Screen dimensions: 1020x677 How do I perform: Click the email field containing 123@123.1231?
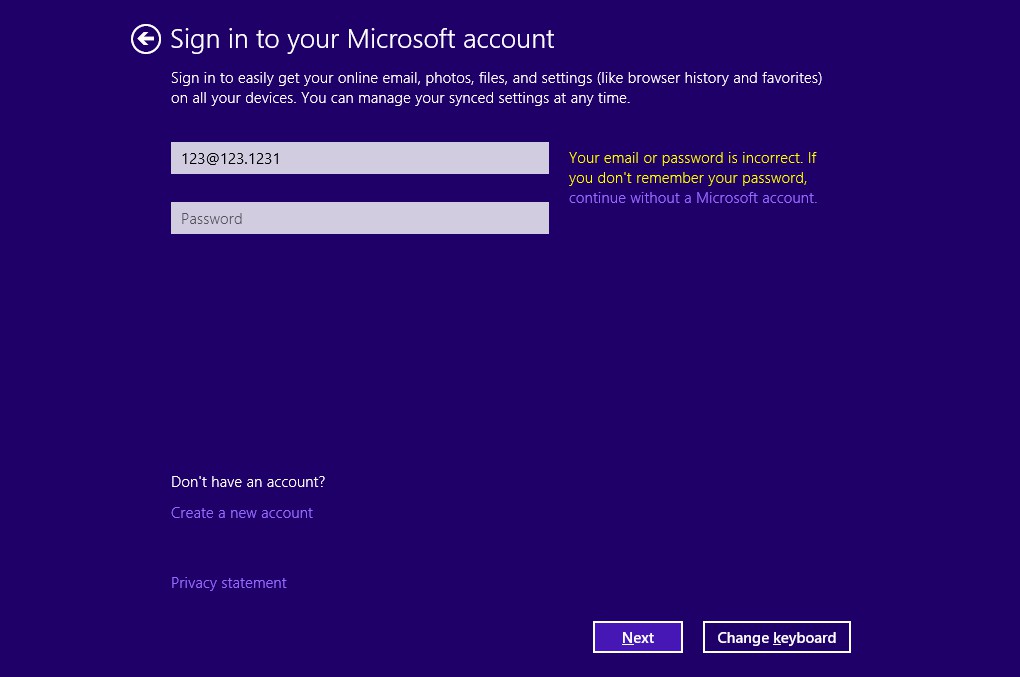360,158
